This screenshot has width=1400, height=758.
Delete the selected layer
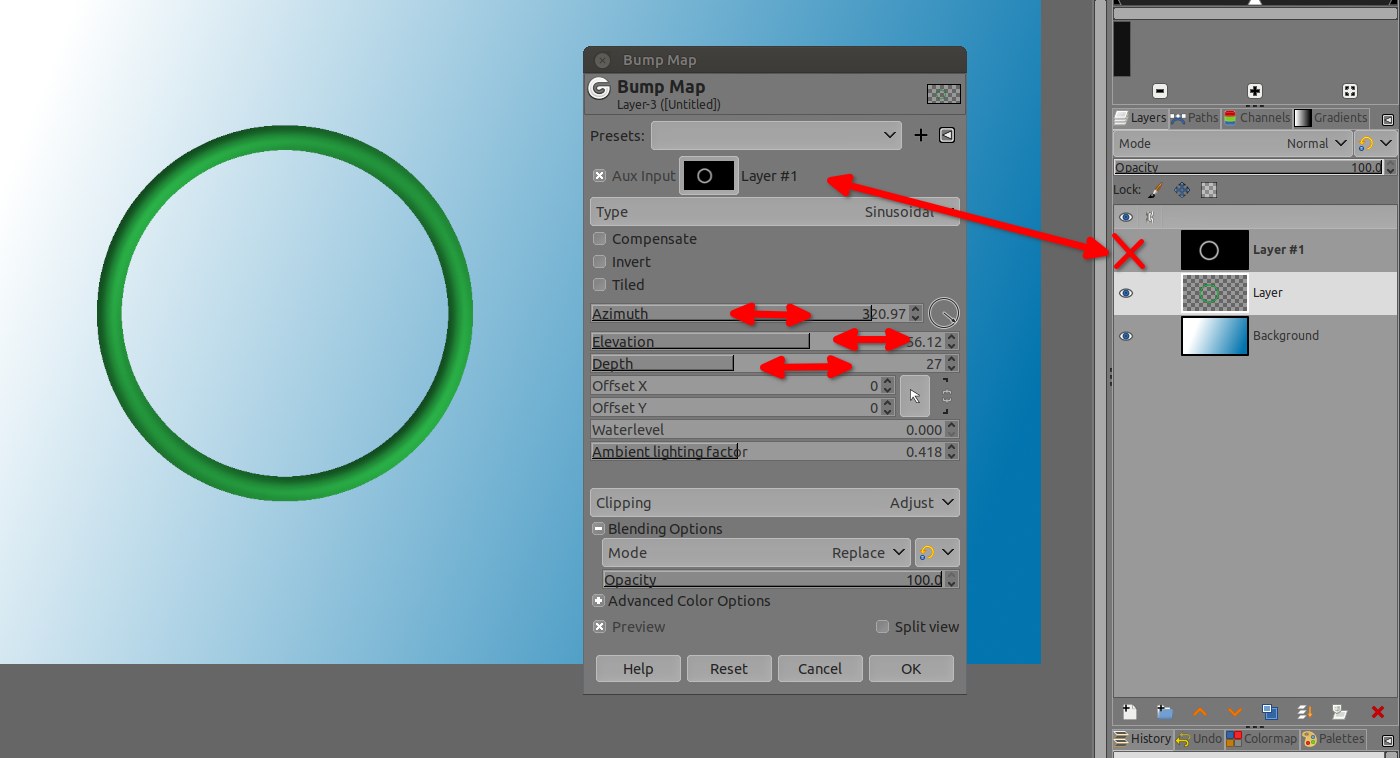click(x=1378, y=712)
